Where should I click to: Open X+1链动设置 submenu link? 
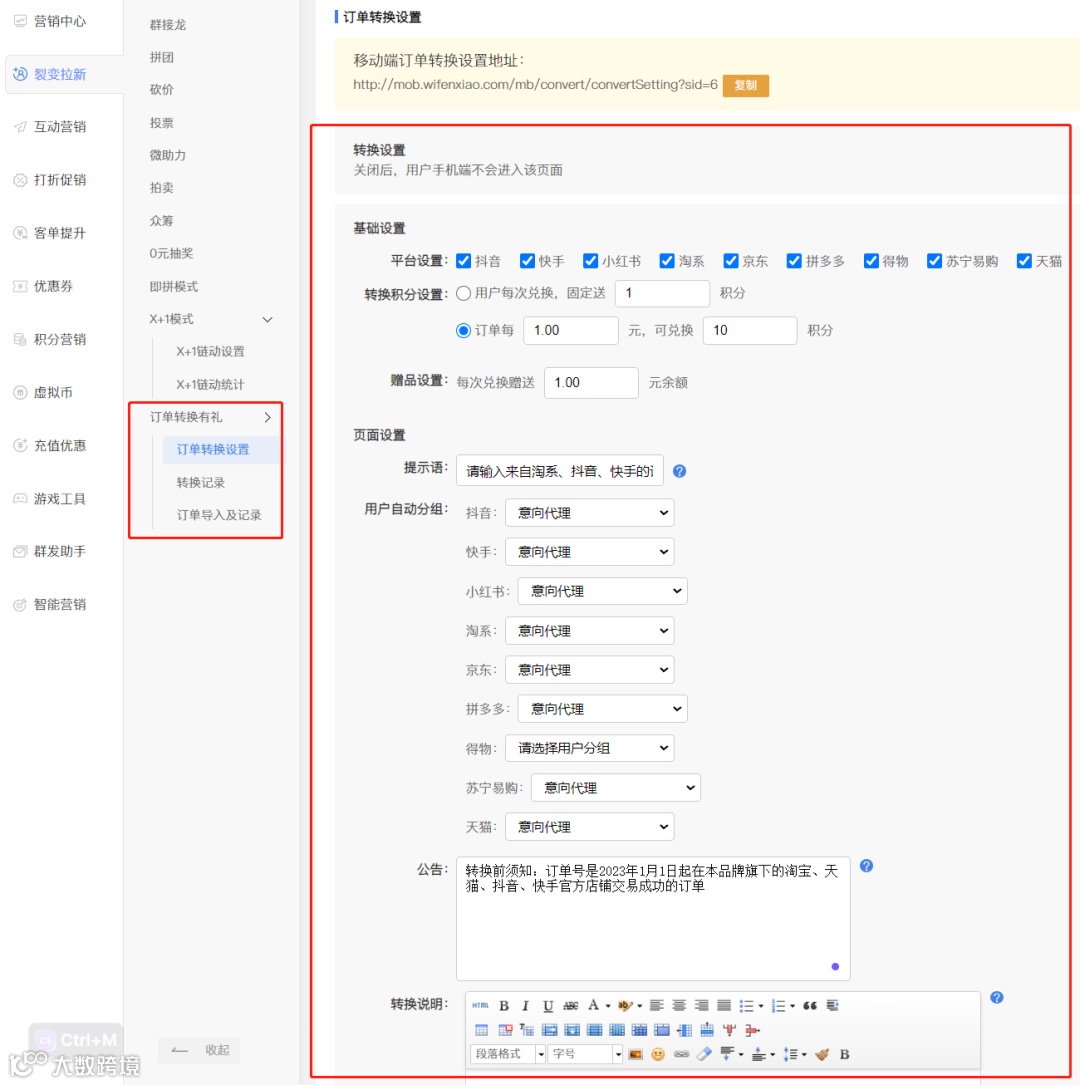pos(210,352)
